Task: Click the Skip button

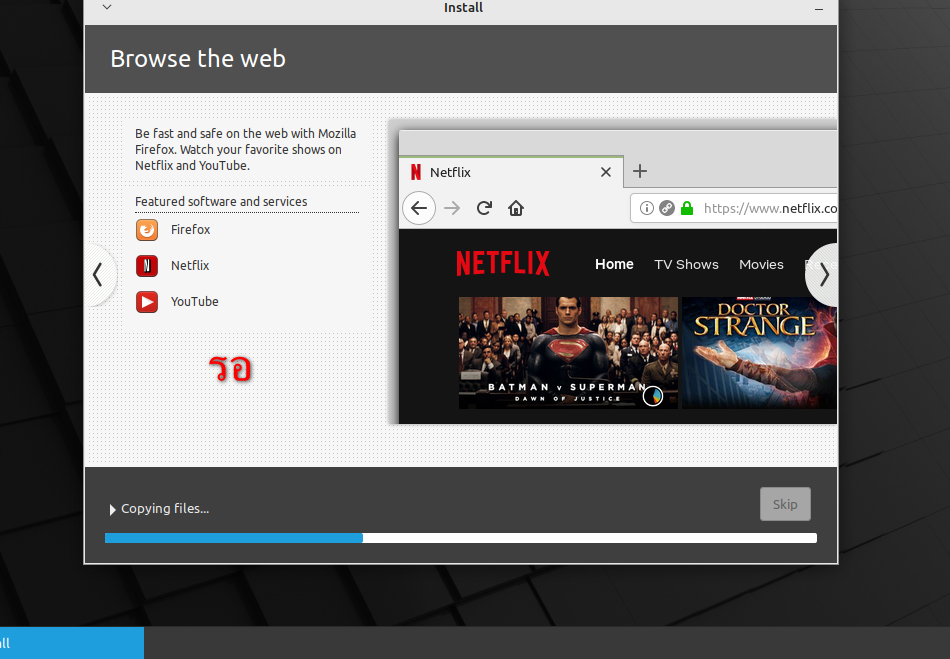Action: pos(785,504)
